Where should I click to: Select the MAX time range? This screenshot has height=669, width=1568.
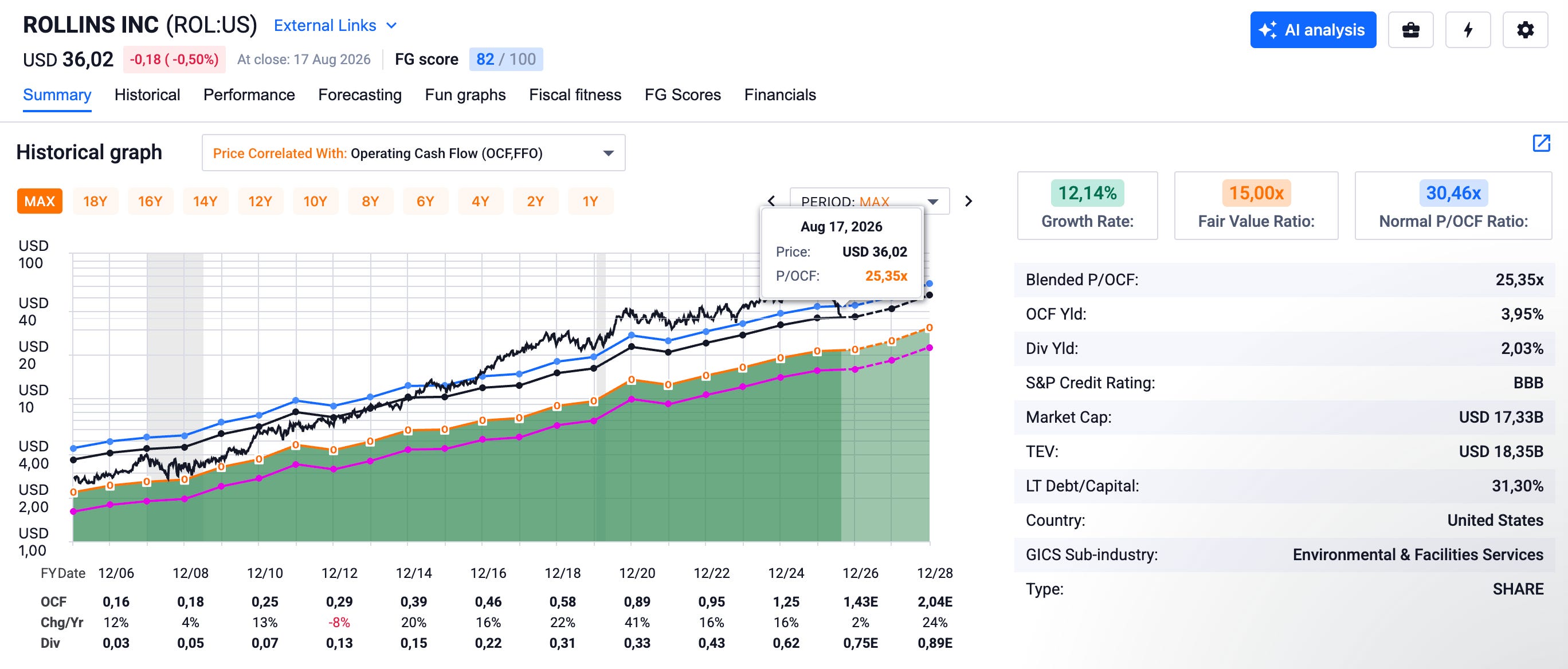pos(40,201)
